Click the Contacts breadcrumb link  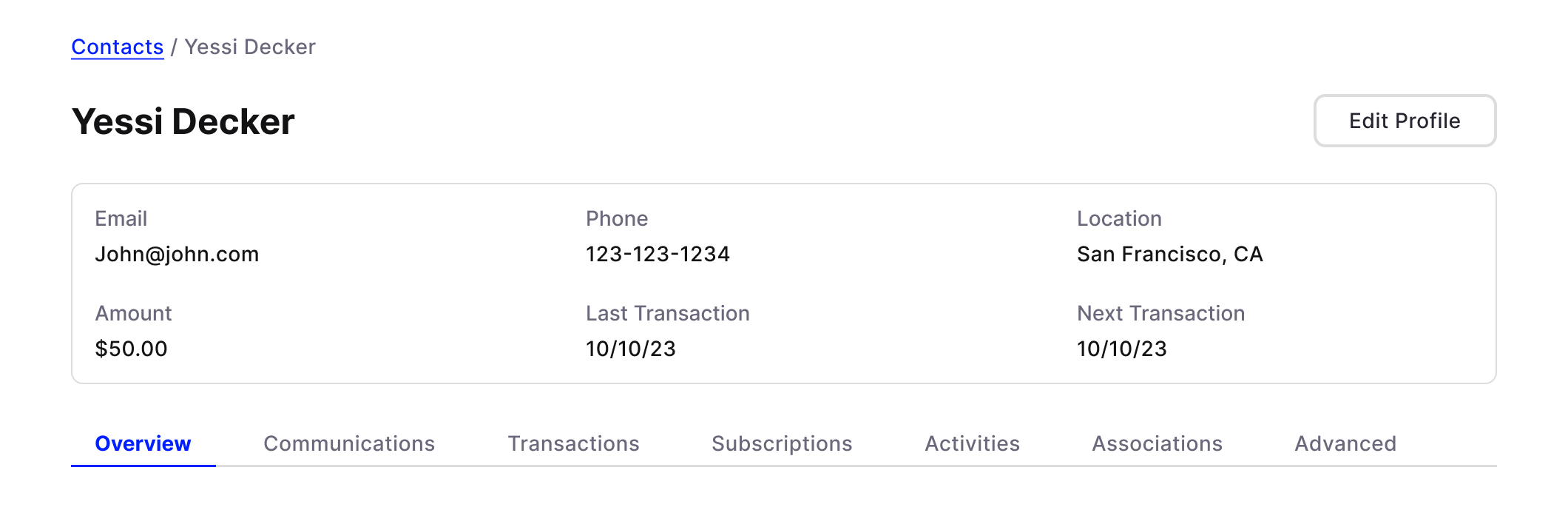click(117, 47)
